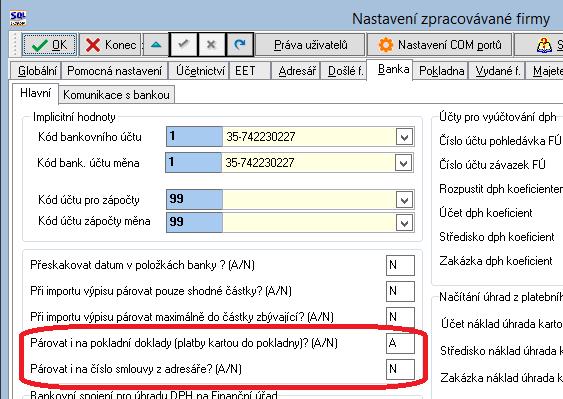Expand the Kód účtu zápočty měna dropdown
The height and width of the screenshot is (399, 563).
(404, 223)
